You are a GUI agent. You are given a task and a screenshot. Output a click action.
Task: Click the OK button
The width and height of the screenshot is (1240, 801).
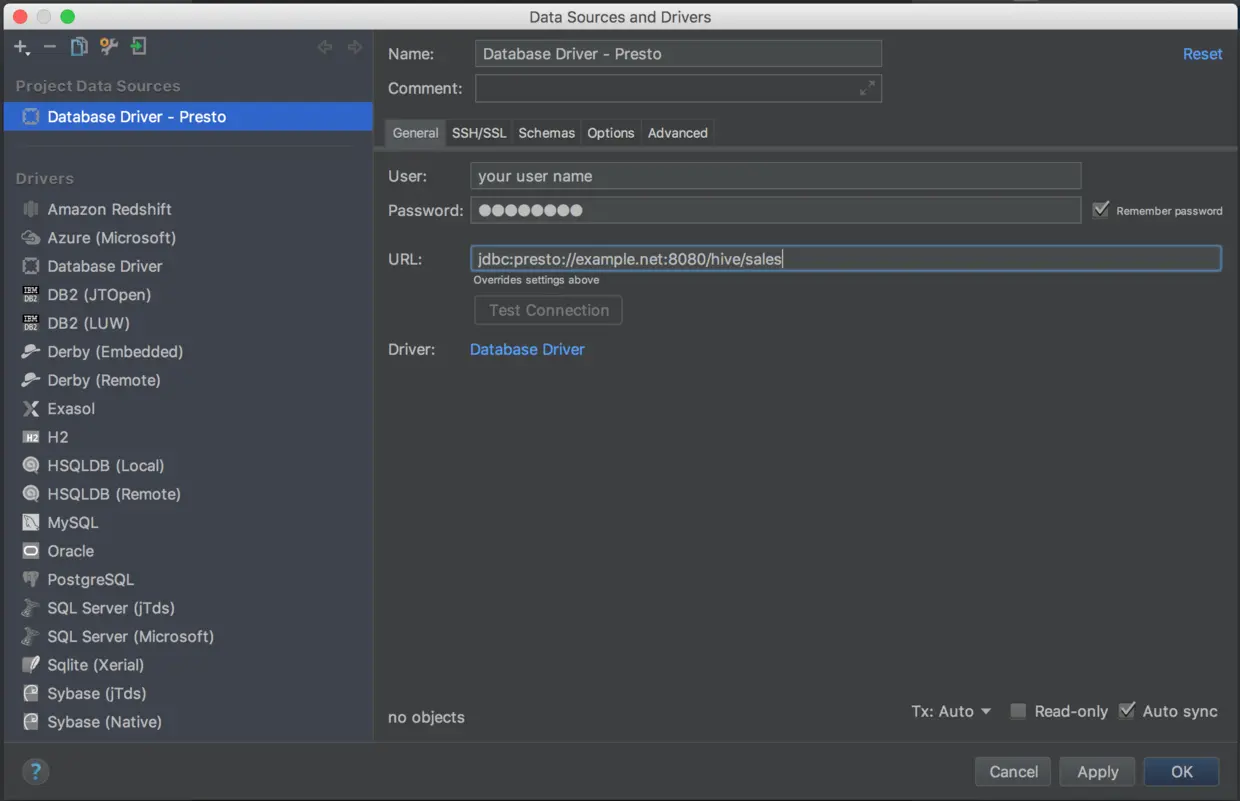click(1182, 771)
